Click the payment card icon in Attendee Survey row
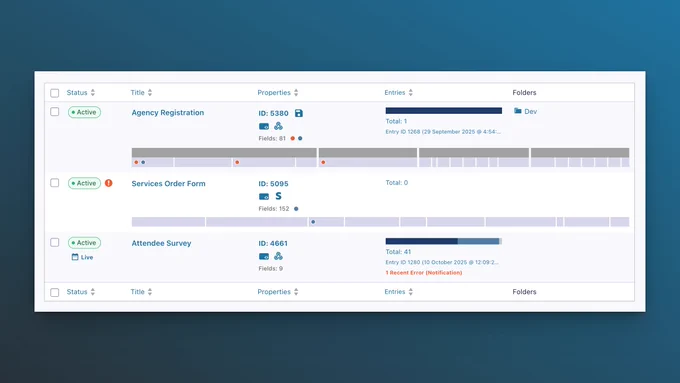The image size is (680, 383). click(x=264, y=256)
